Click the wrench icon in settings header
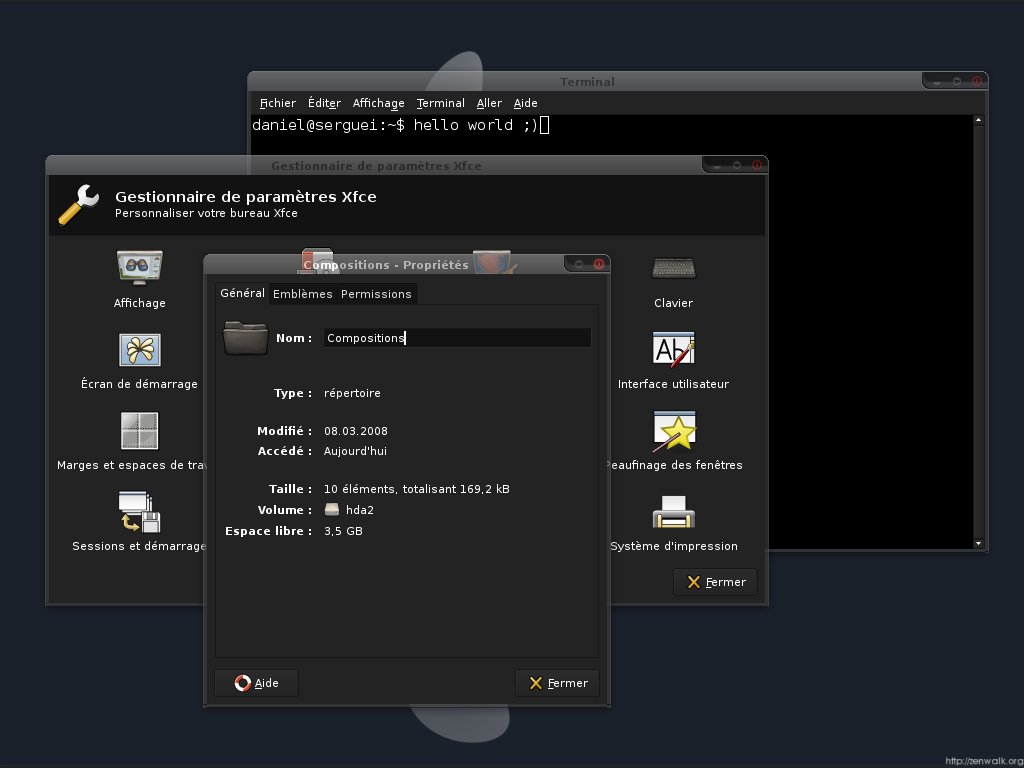Viewport: 1024px width, 768px height. pos(79,204)
